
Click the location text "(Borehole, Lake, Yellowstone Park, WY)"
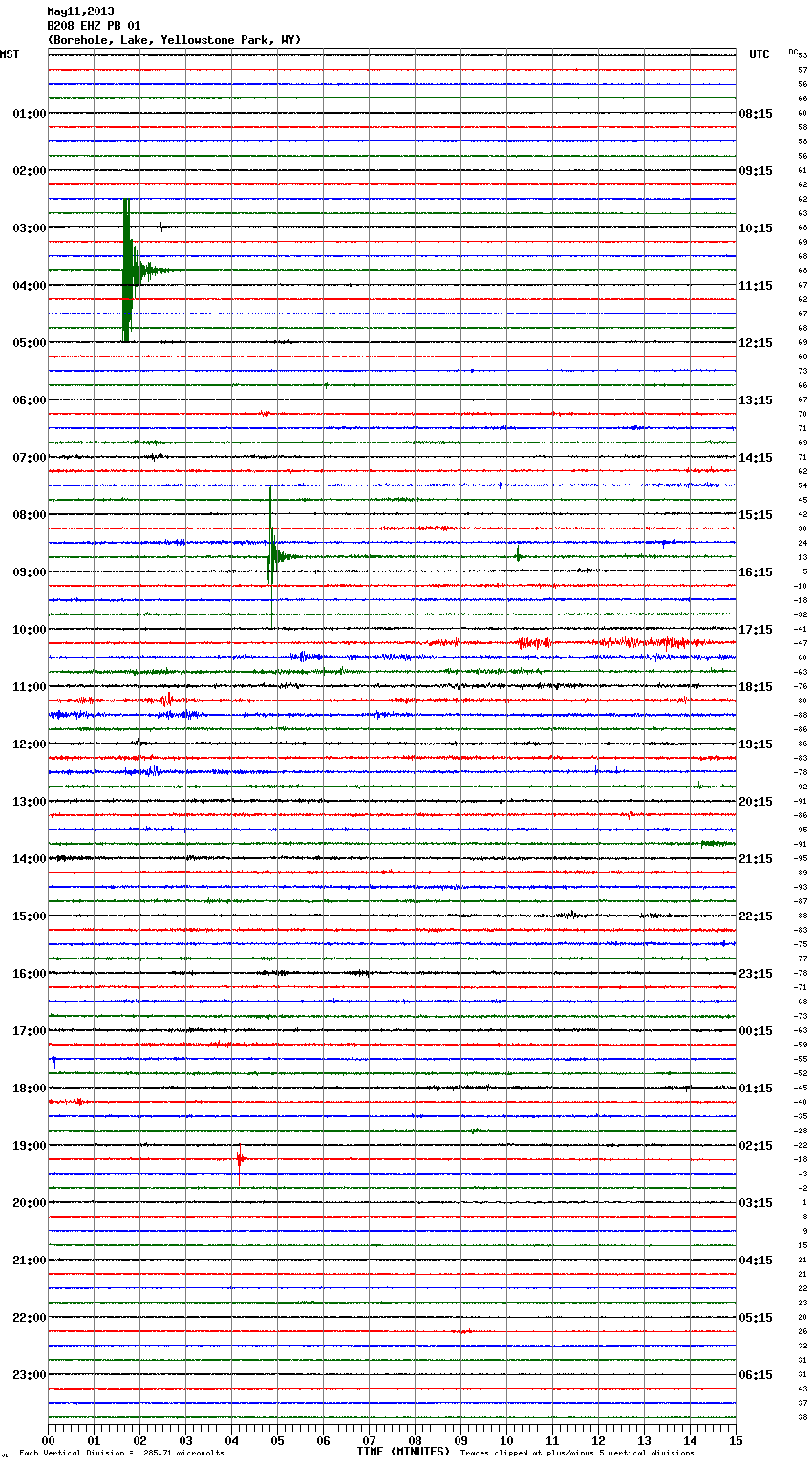[x=174, y=40]
